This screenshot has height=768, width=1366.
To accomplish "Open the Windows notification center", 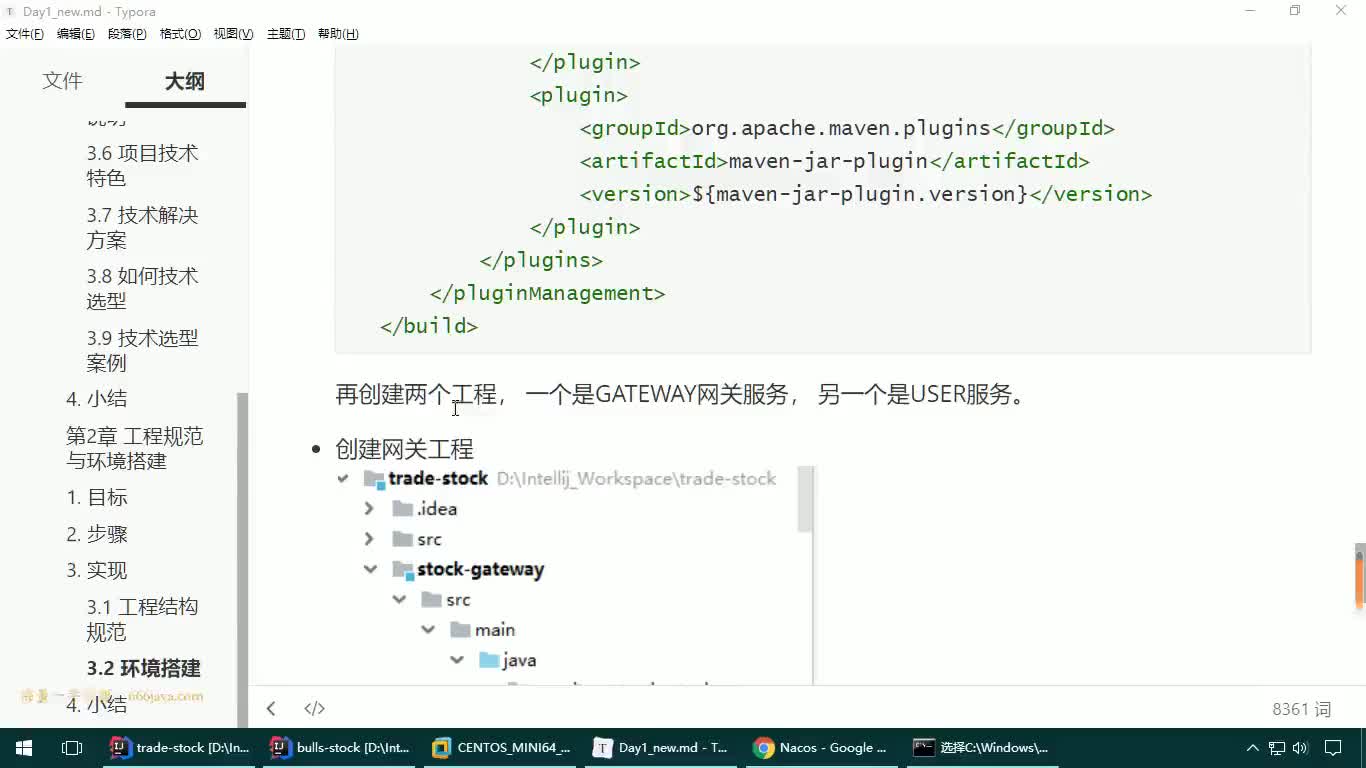I will (x=1333, y=748).
